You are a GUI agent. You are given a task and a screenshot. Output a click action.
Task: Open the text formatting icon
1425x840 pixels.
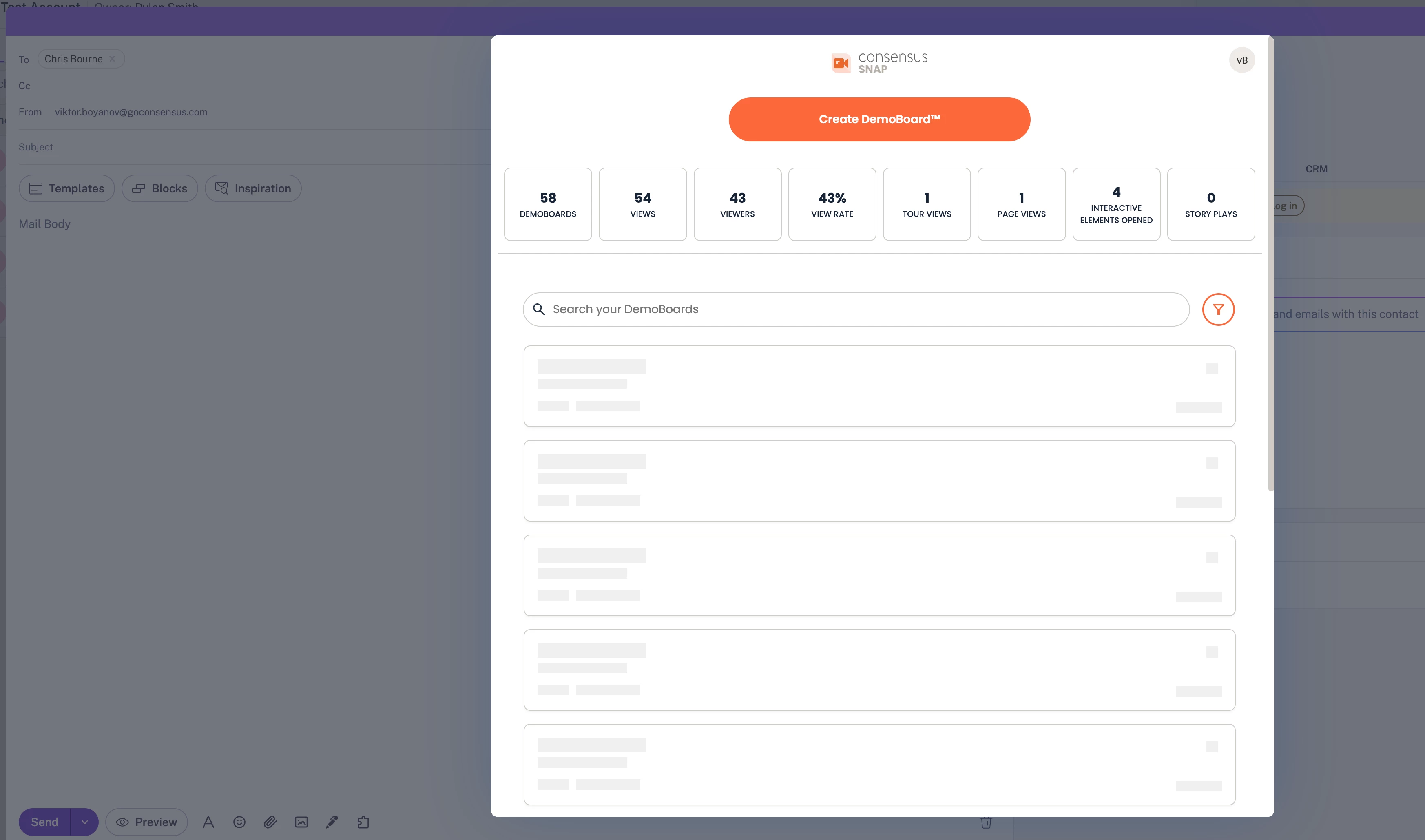point(208,822)
